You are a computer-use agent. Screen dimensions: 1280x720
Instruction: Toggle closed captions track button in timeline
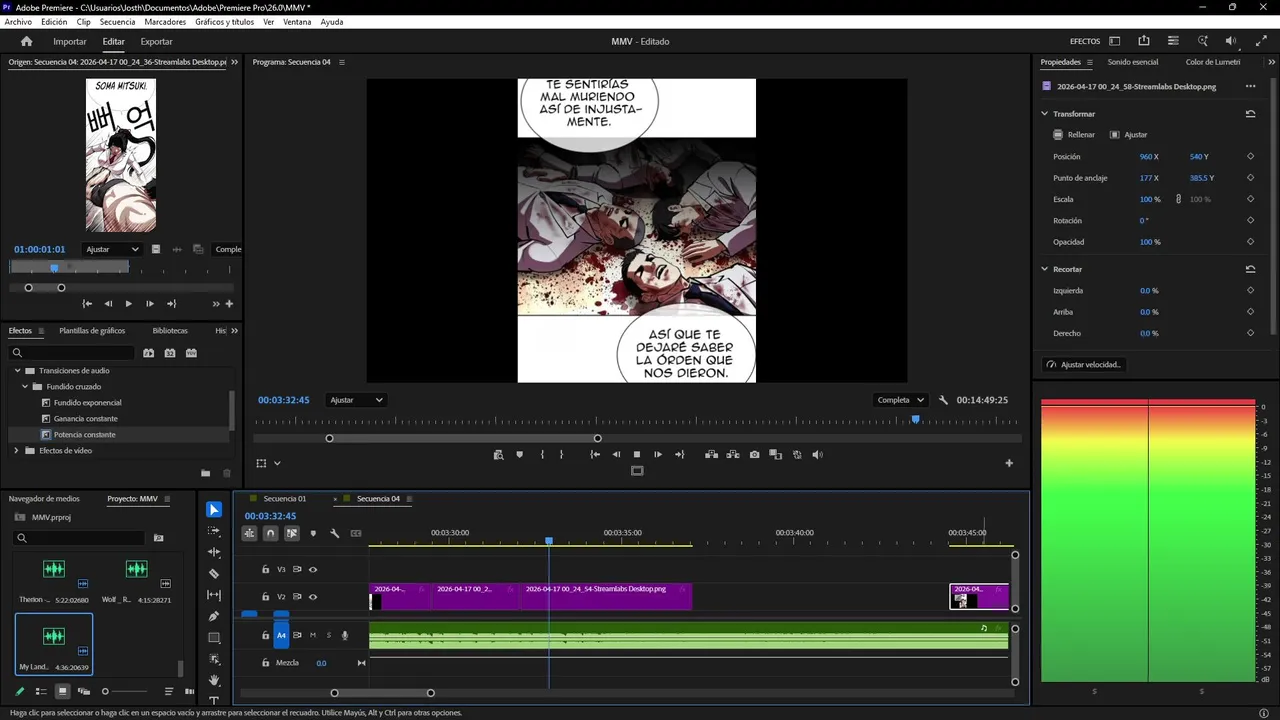coord(356,533)
